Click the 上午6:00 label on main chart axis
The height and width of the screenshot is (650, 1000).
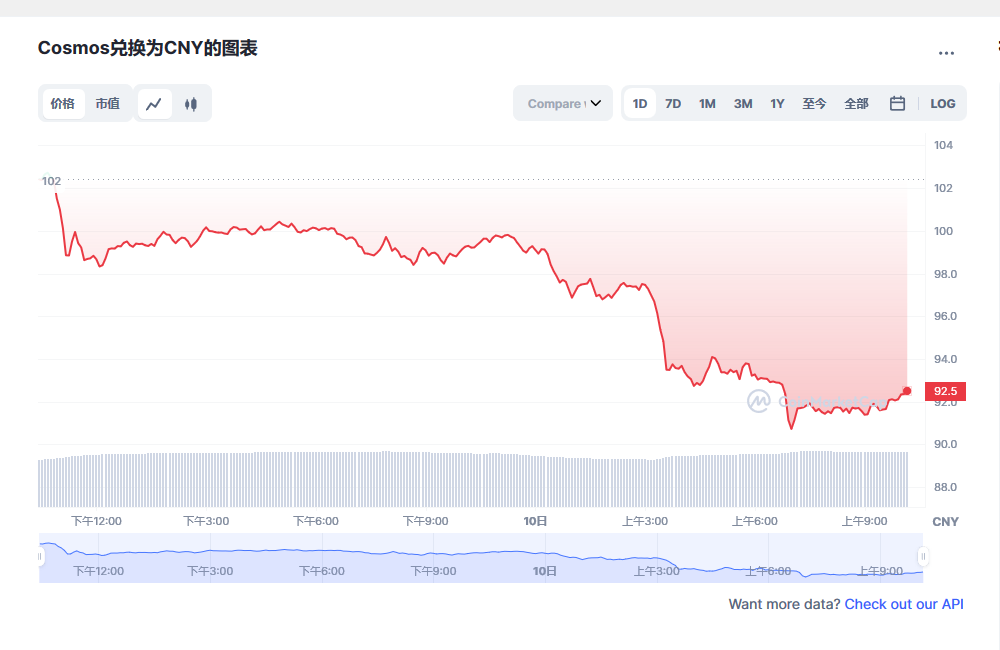754,521
